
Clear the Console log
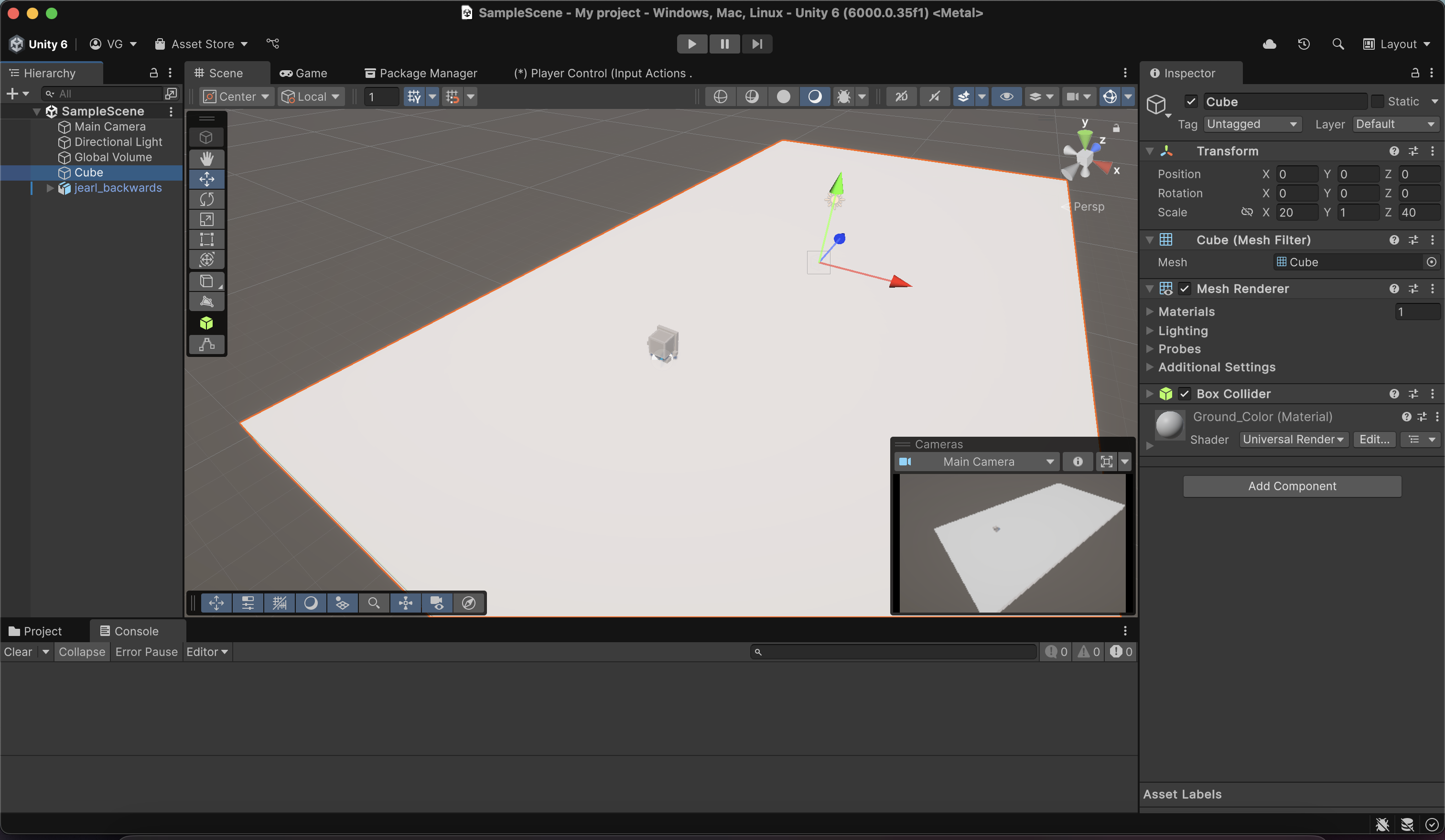18,651
